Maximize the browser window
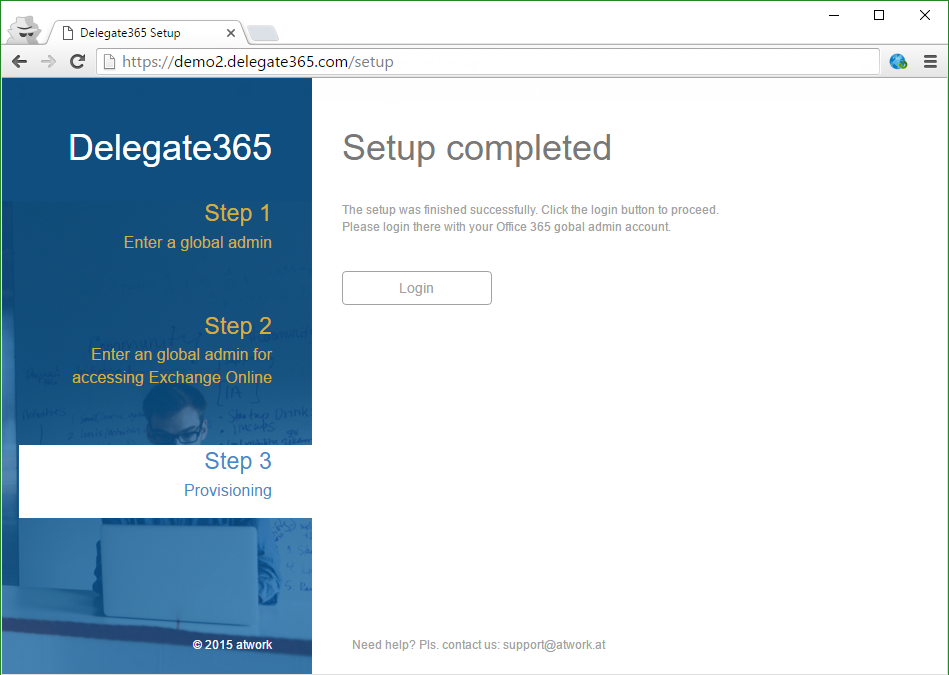 click(879, 15)
